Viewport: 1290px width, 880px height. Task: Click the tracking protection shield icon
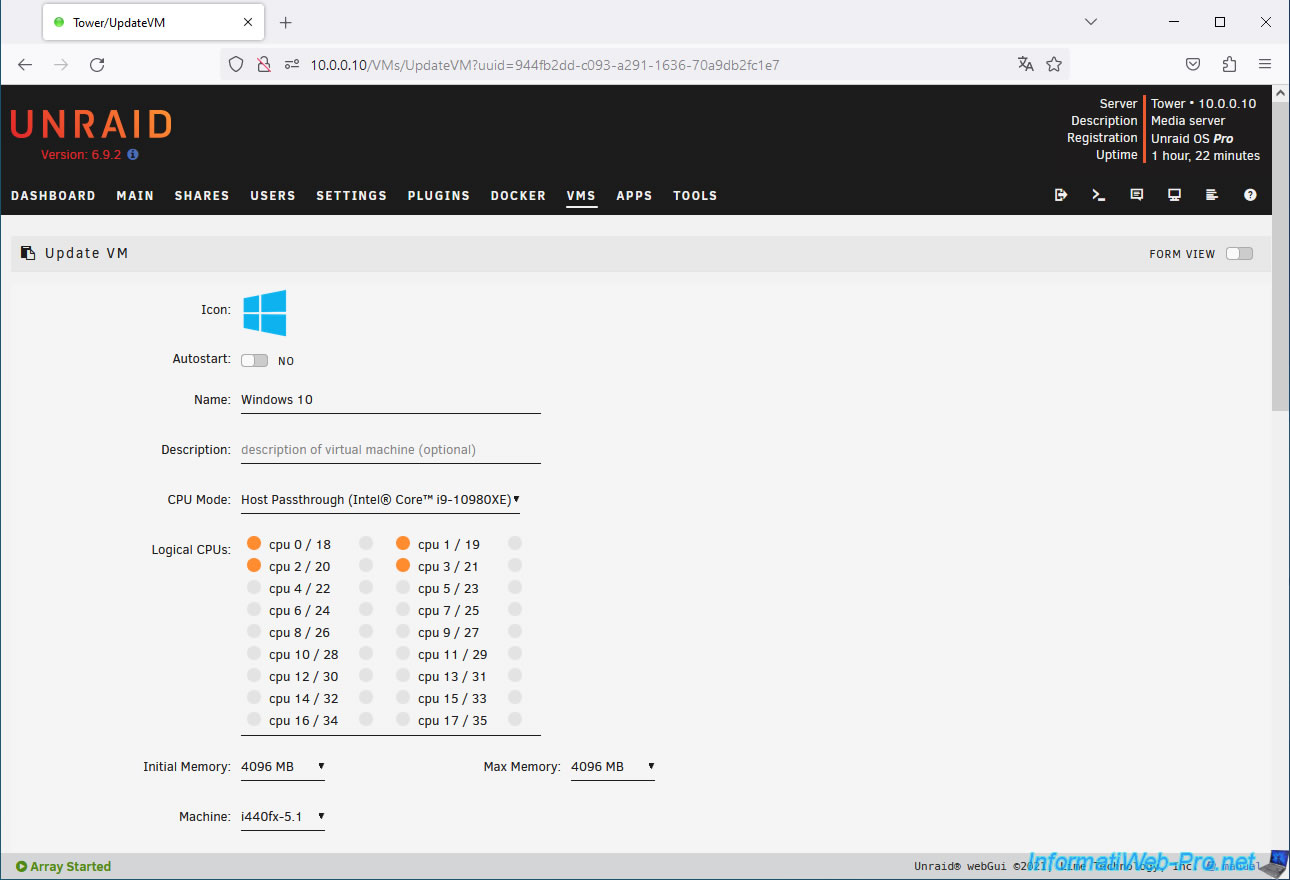click(236, 64)
